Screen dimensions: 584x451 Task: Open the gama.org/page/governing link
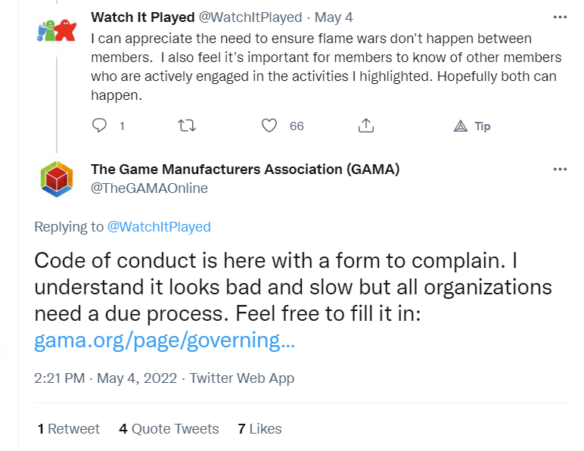pos(164,340)
